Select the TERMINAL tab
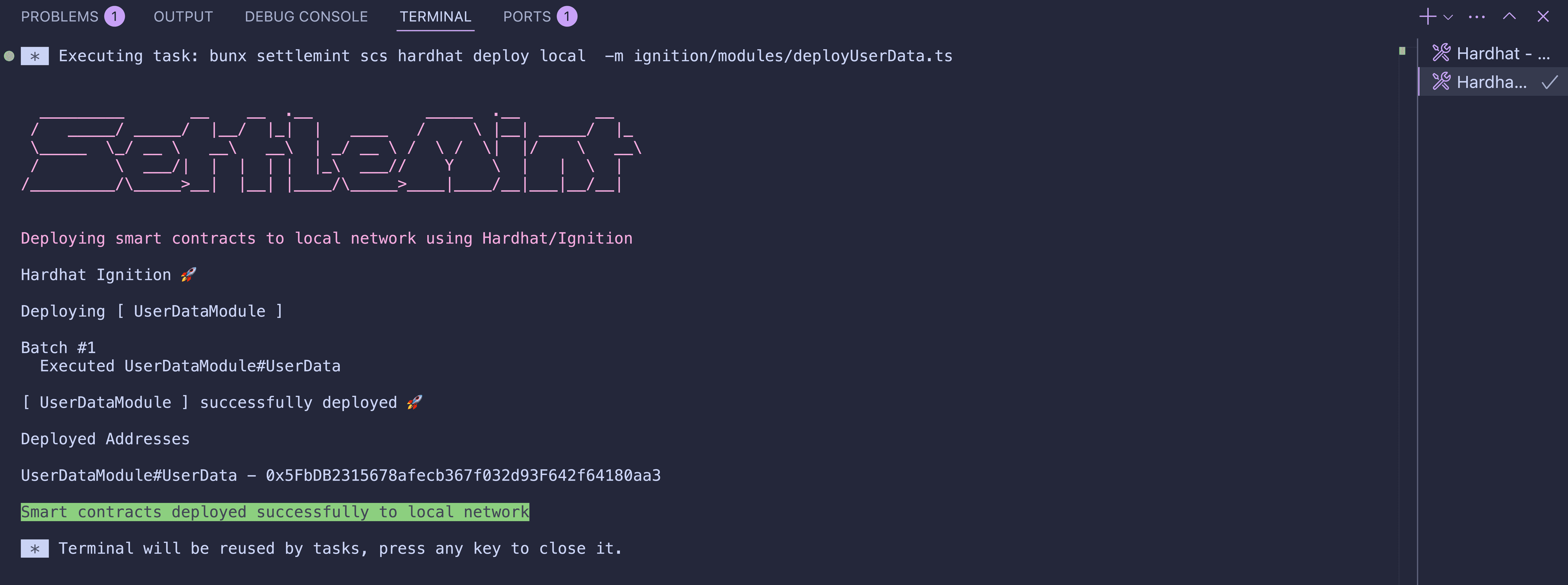The height and width of the screenshot is (585, 1568). [435, 16]
